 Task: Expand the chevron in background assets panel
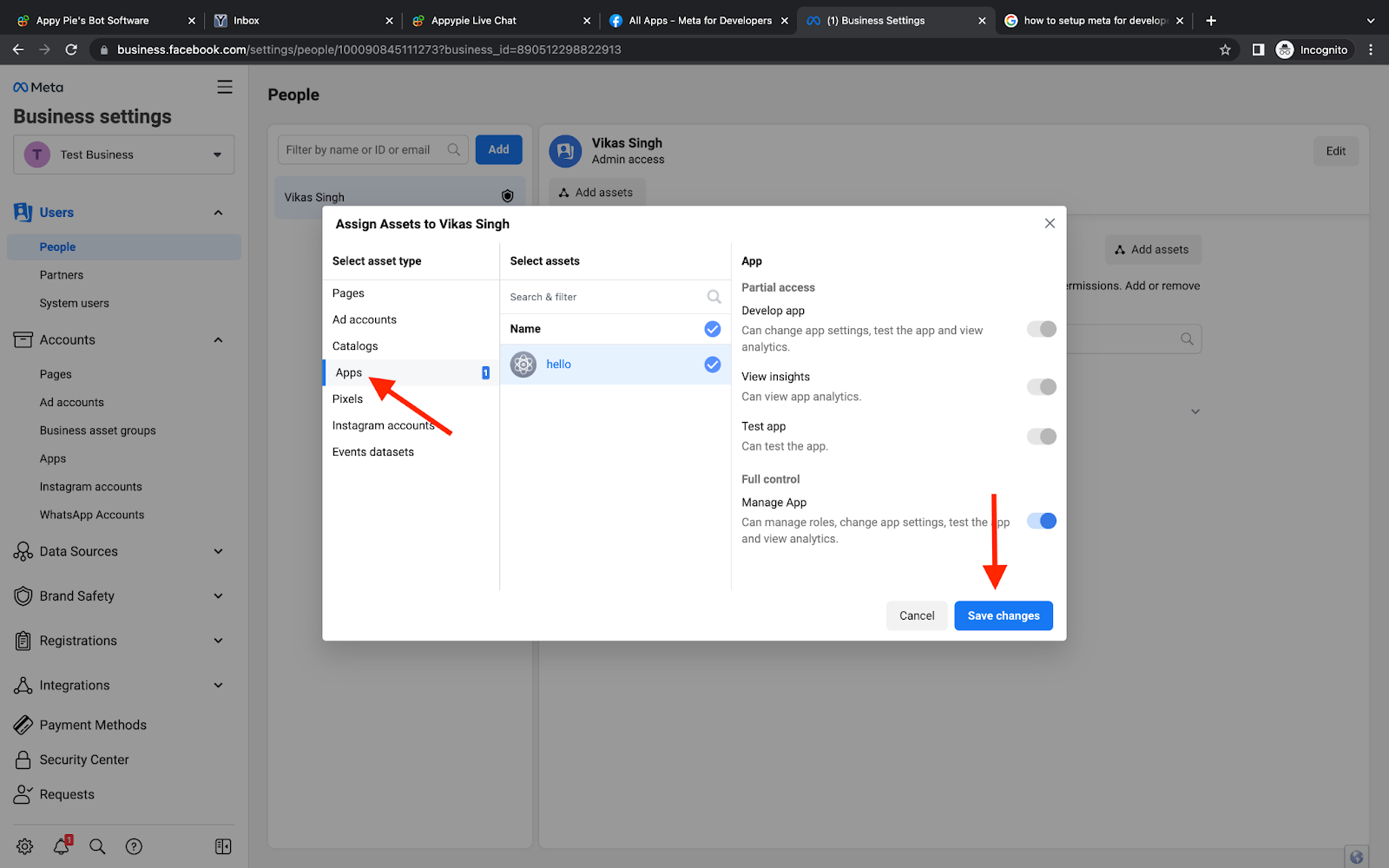(x=1195, y=411)
